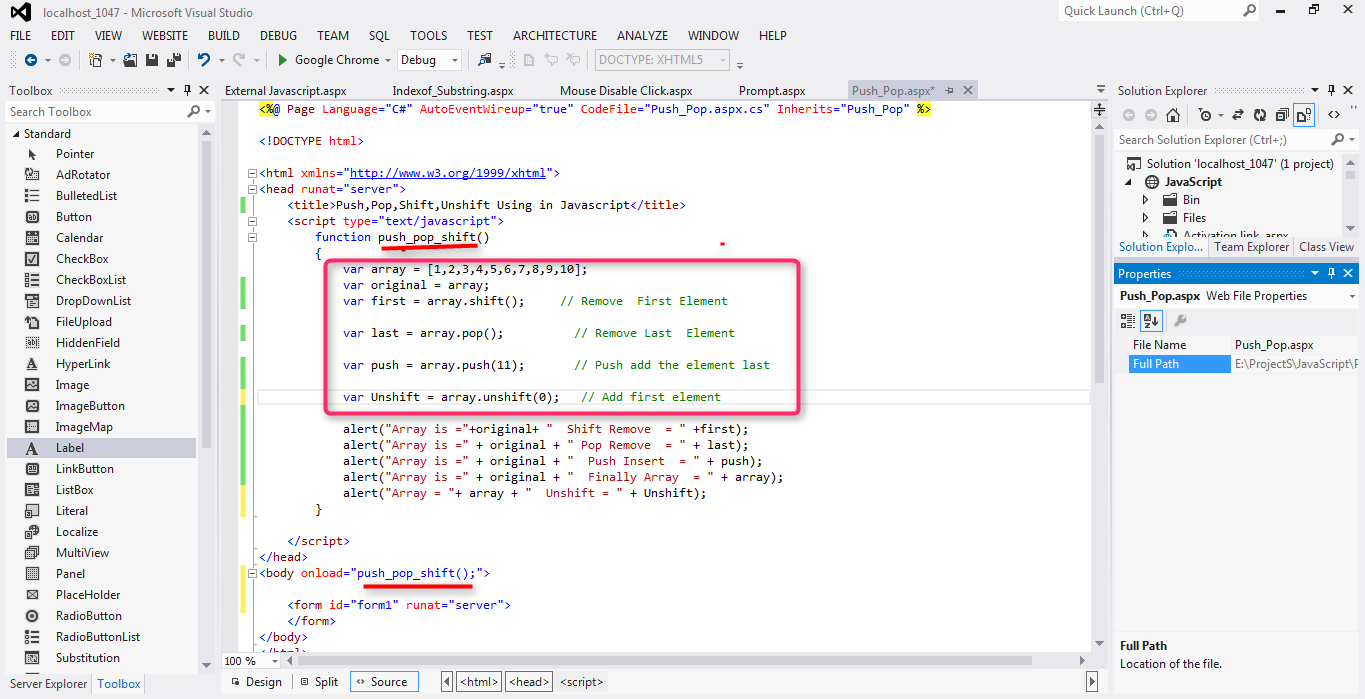The width and height of the screenshot is (1365, 699).
Task: Open the Google Chrome browser dropdown arrow
Action: coord(387,60)
